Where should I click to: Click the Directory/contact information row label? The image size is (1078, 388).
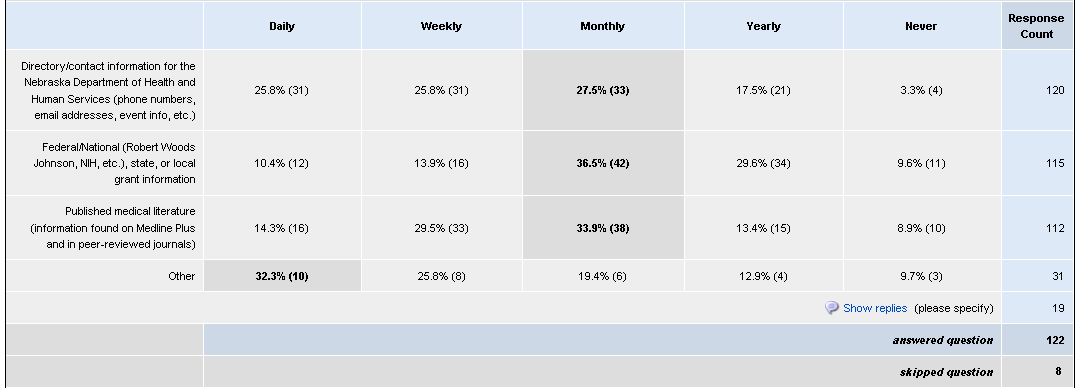109,91
